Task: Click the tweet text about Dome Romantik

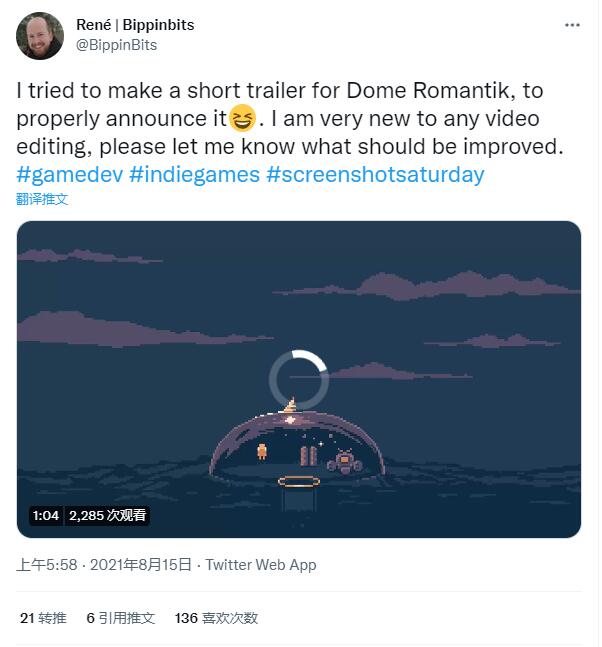Action: coord(290,118)
